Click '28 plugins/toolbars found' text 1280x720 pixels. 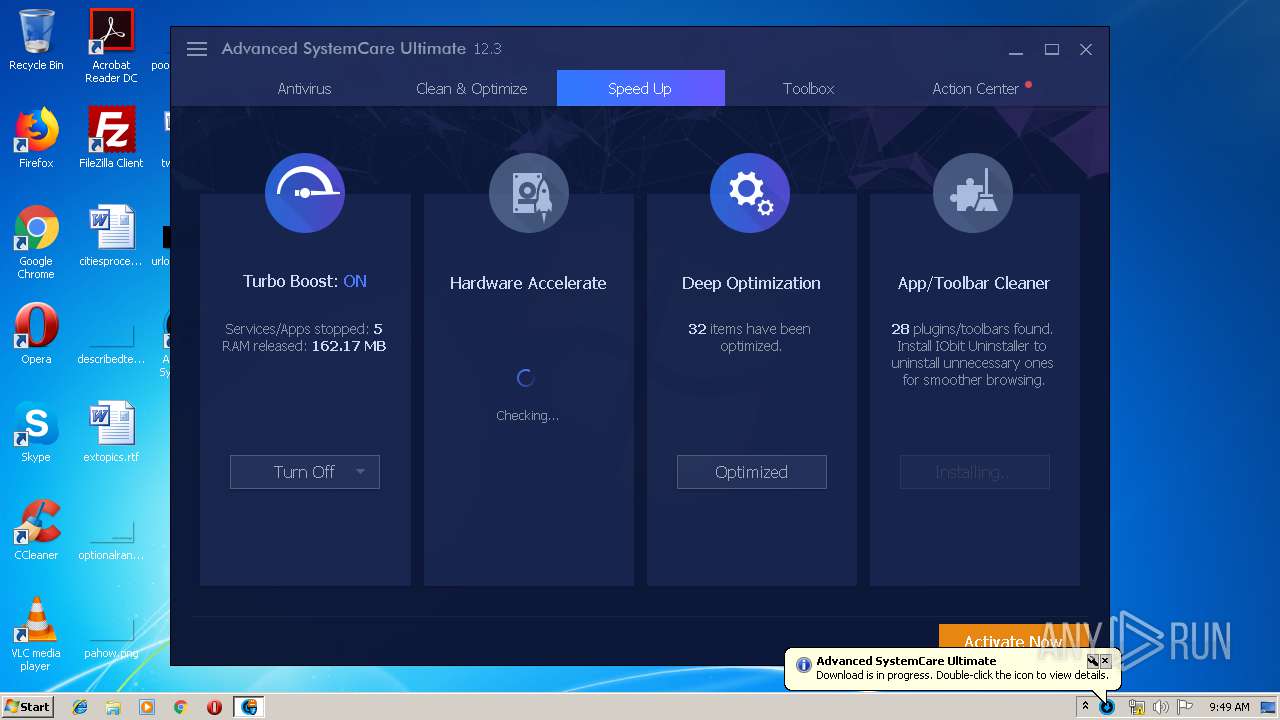click(972, 329)
